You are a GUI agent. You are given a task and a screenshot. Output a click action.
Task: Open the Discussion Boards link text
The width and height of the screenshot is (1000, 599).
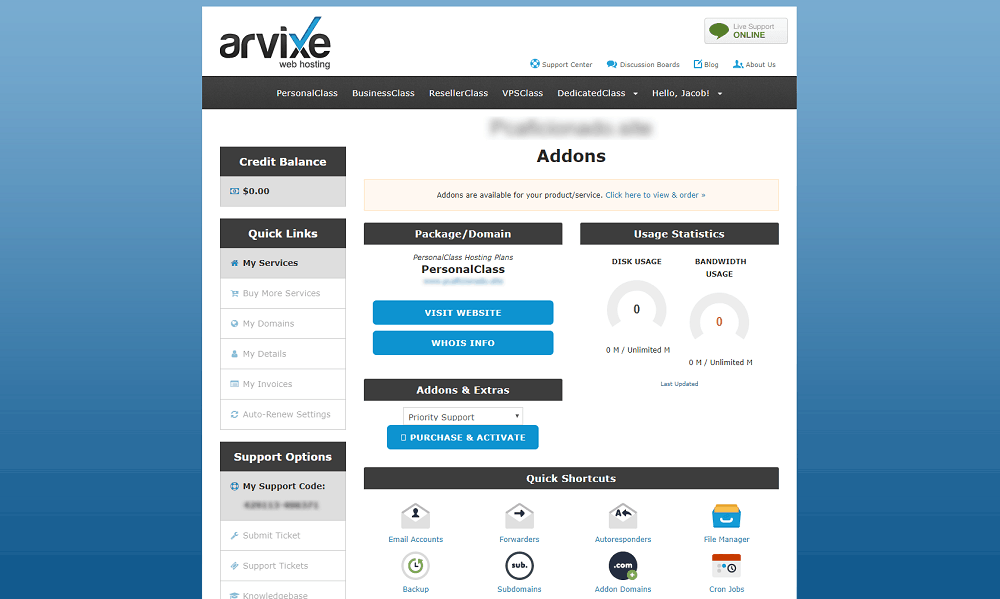(649, 64)
